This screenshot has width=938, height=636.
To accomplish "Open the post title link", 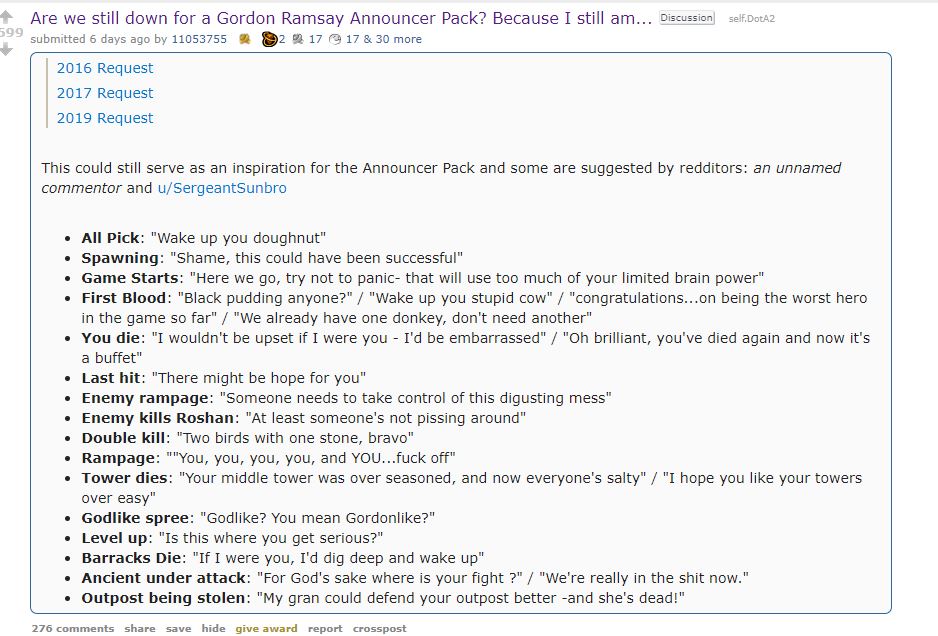I will 341,18.
